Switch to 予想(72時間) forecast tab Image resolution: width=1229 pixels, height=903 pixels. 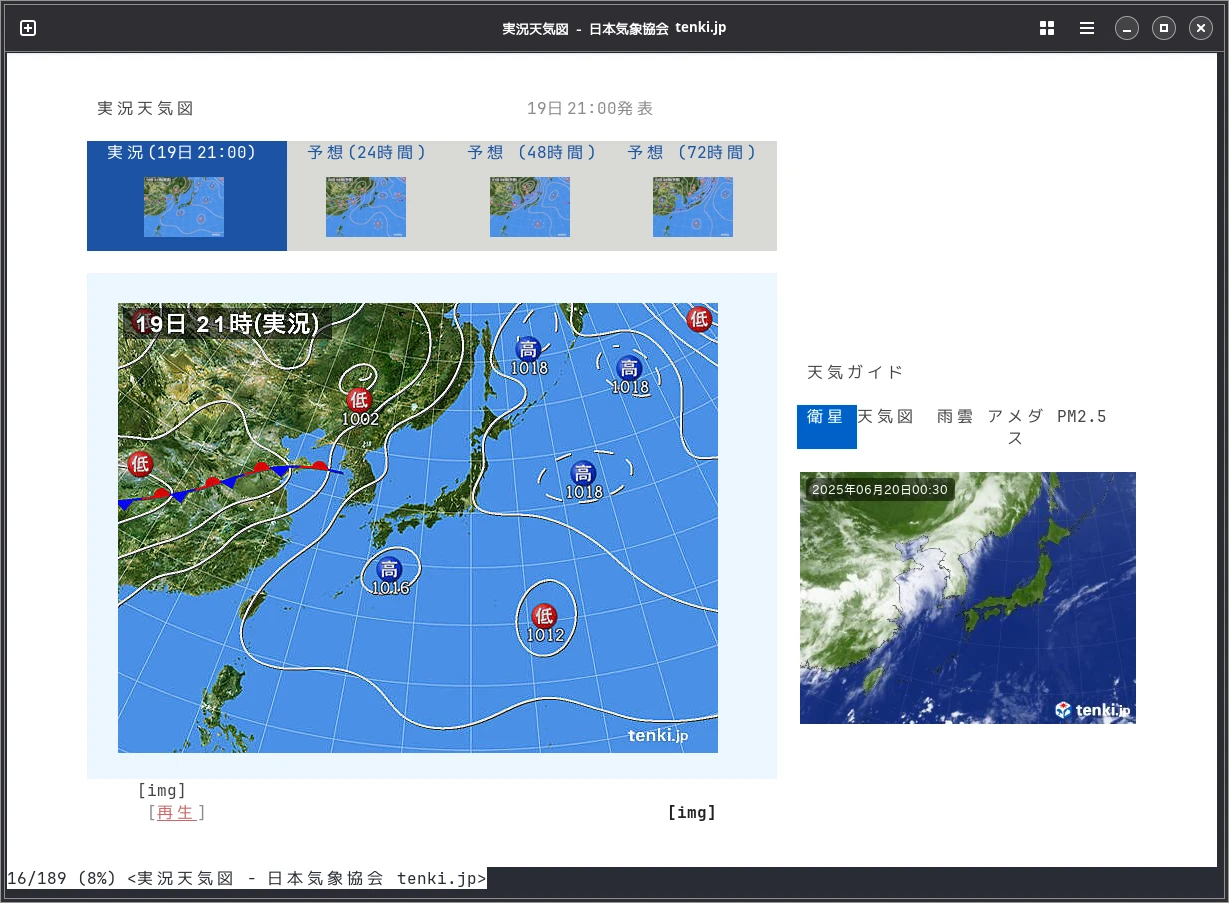pos(692,153)
